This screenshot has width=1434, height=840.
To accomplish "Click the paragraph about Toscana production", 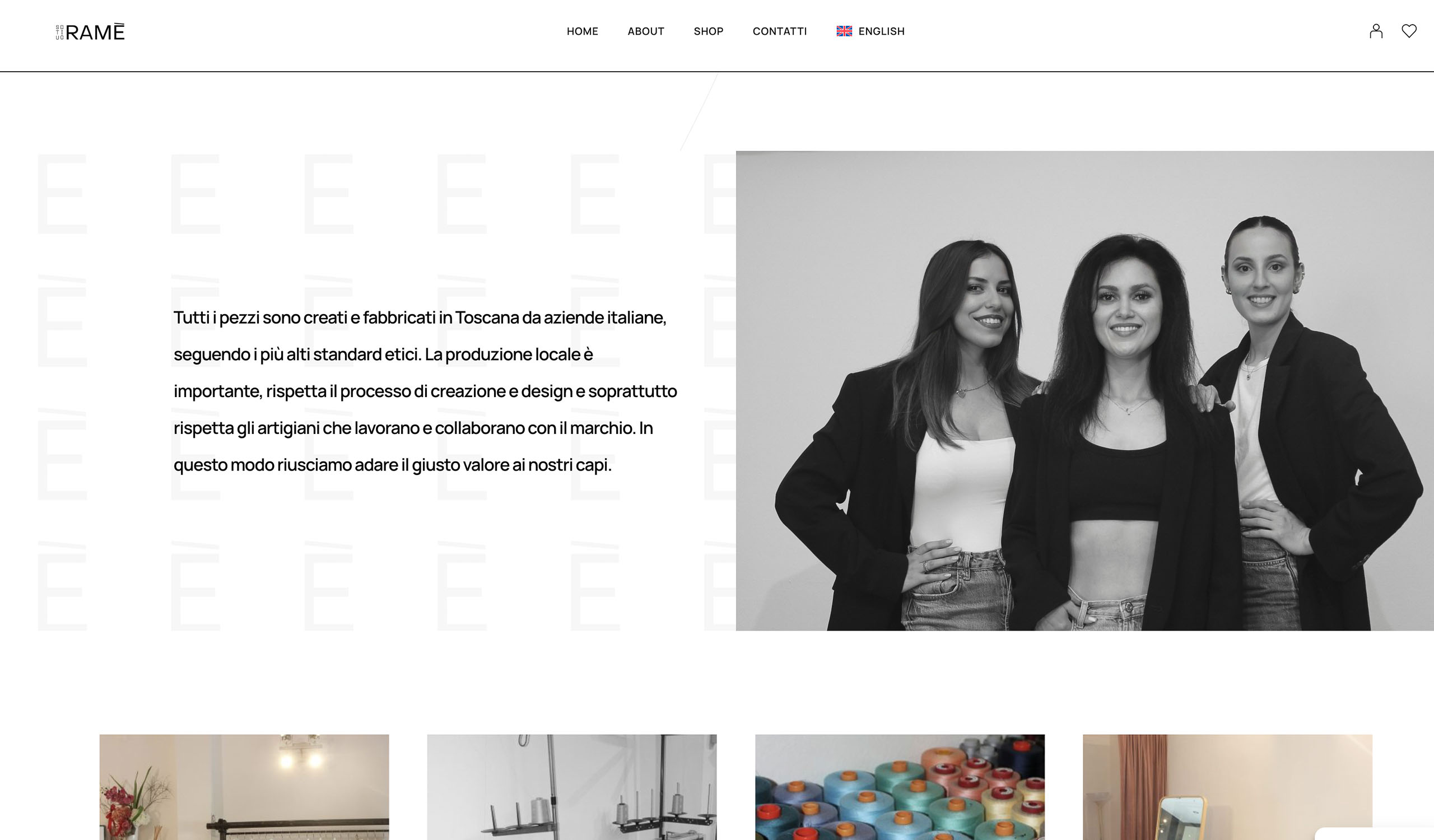I will pos(425,391).
